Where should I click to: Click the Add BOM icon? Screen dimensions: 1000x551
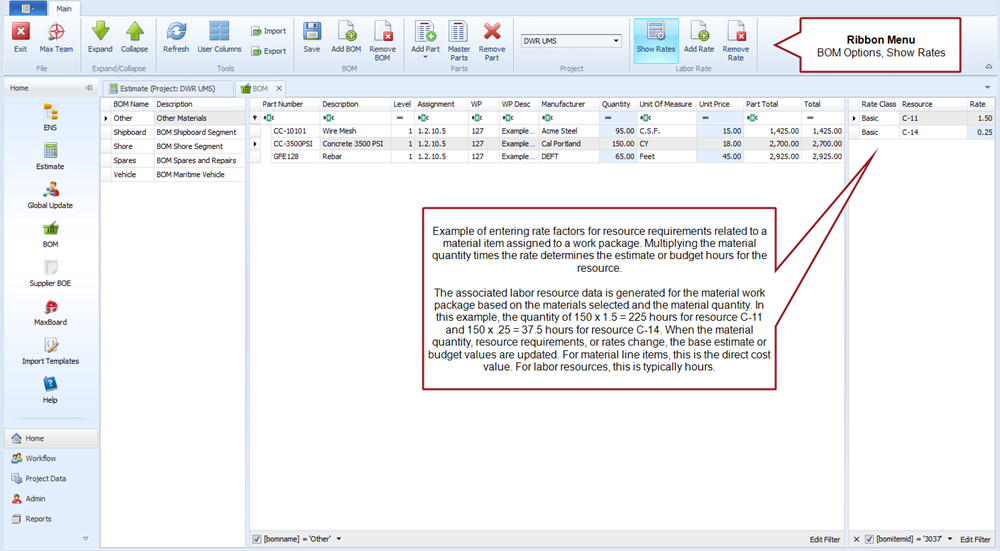coord(346,35)
